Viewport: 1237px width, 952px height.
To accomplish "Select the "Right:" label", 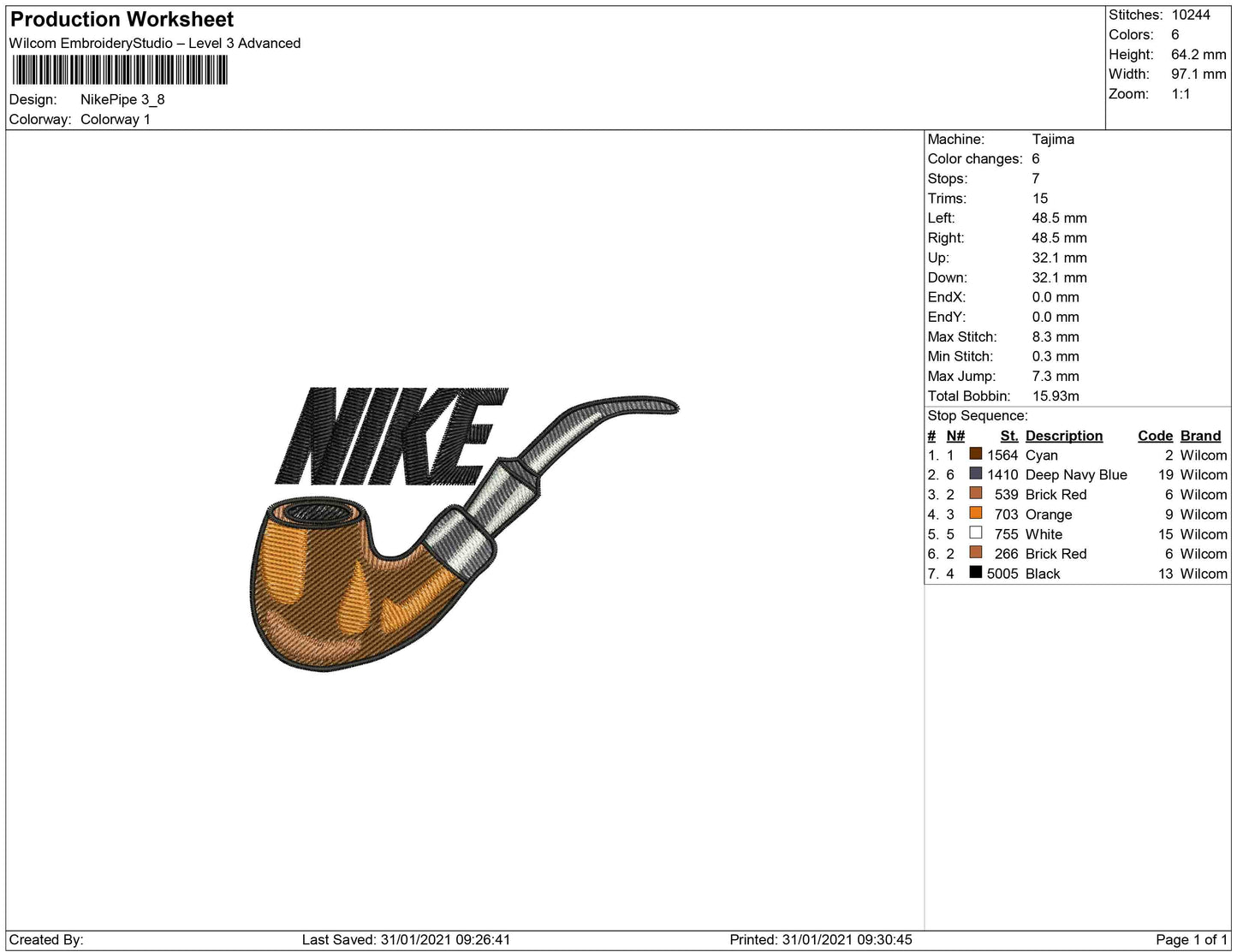I will 946,238.
